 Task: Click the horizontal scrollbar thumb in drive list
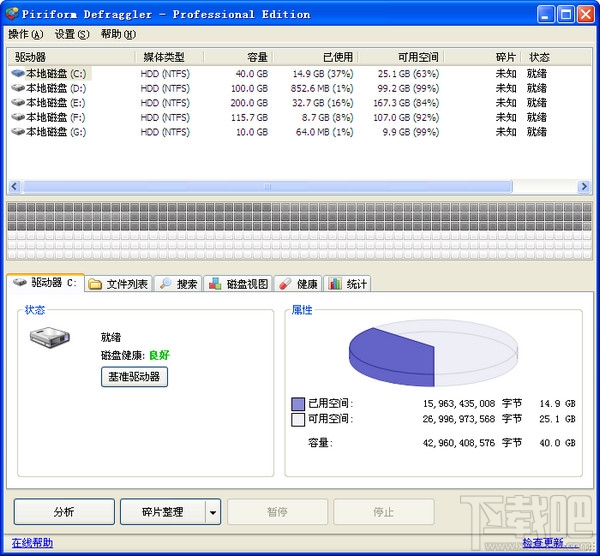[x=267, y=187]
